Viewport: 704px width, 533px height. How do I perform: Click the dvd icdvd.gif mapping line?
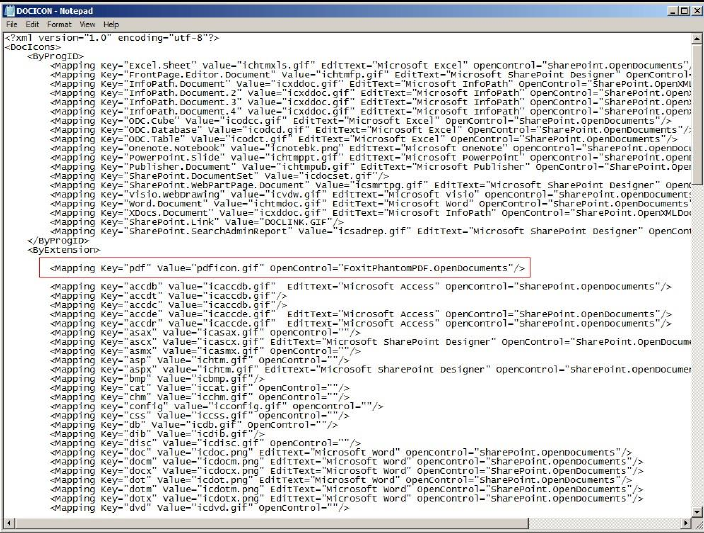[199, 508]
